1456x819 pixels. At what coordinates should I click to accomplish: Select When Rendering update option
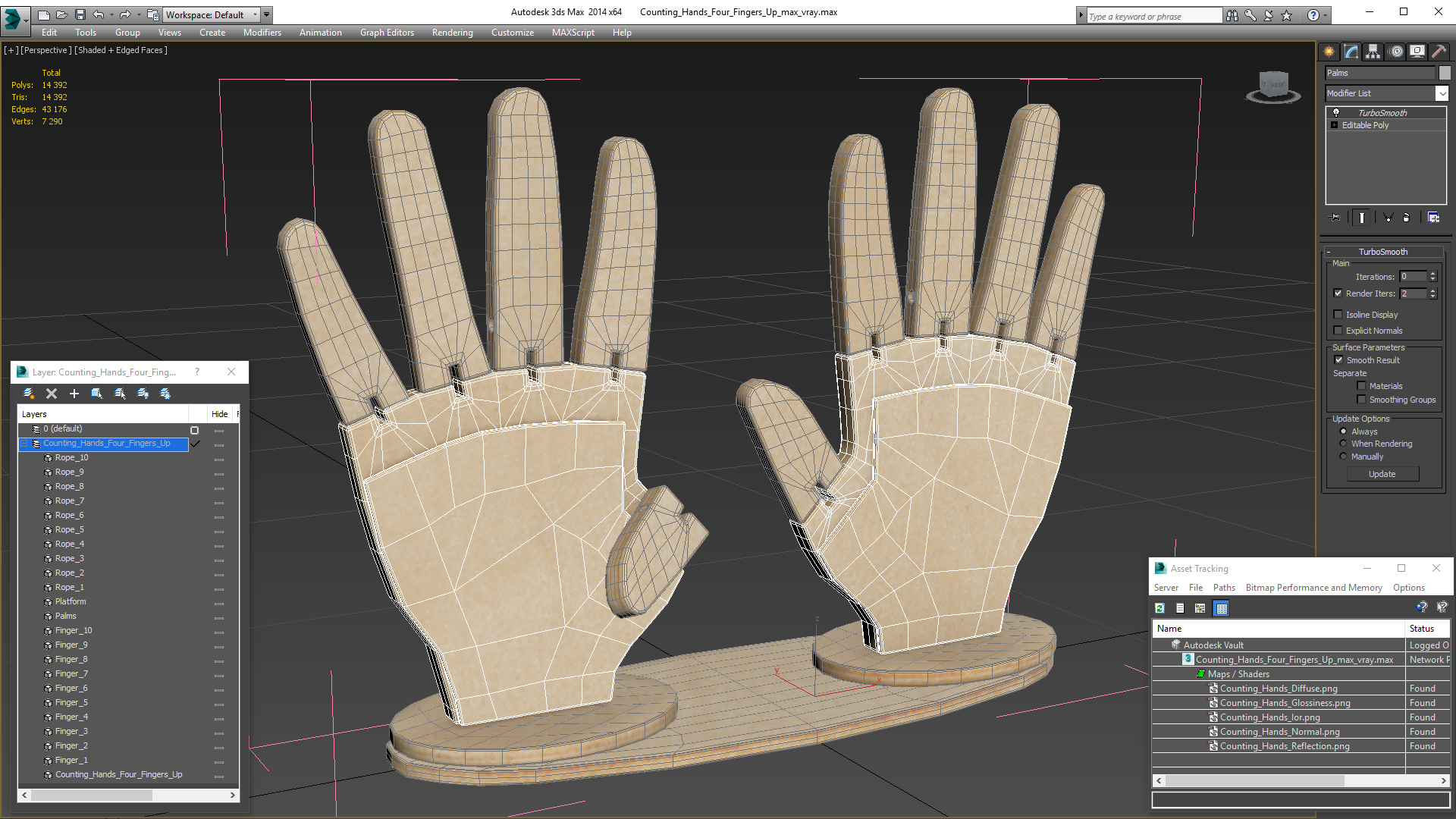(x=1343, y=444)
